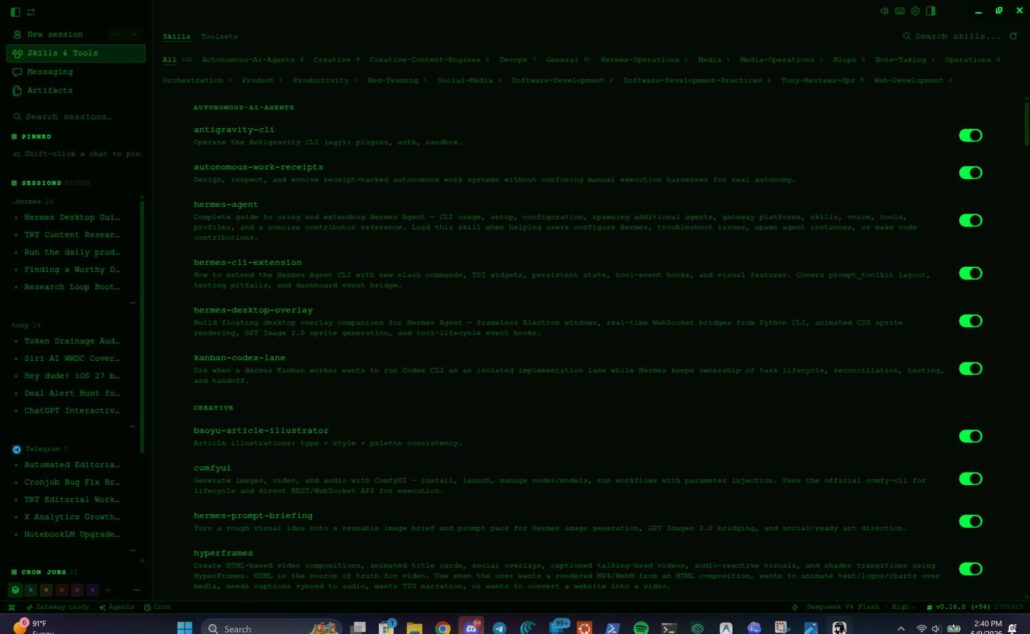Screen dimensions: 1030x634
Task: Open Discord from the taskbar
Action: [471, 627]
